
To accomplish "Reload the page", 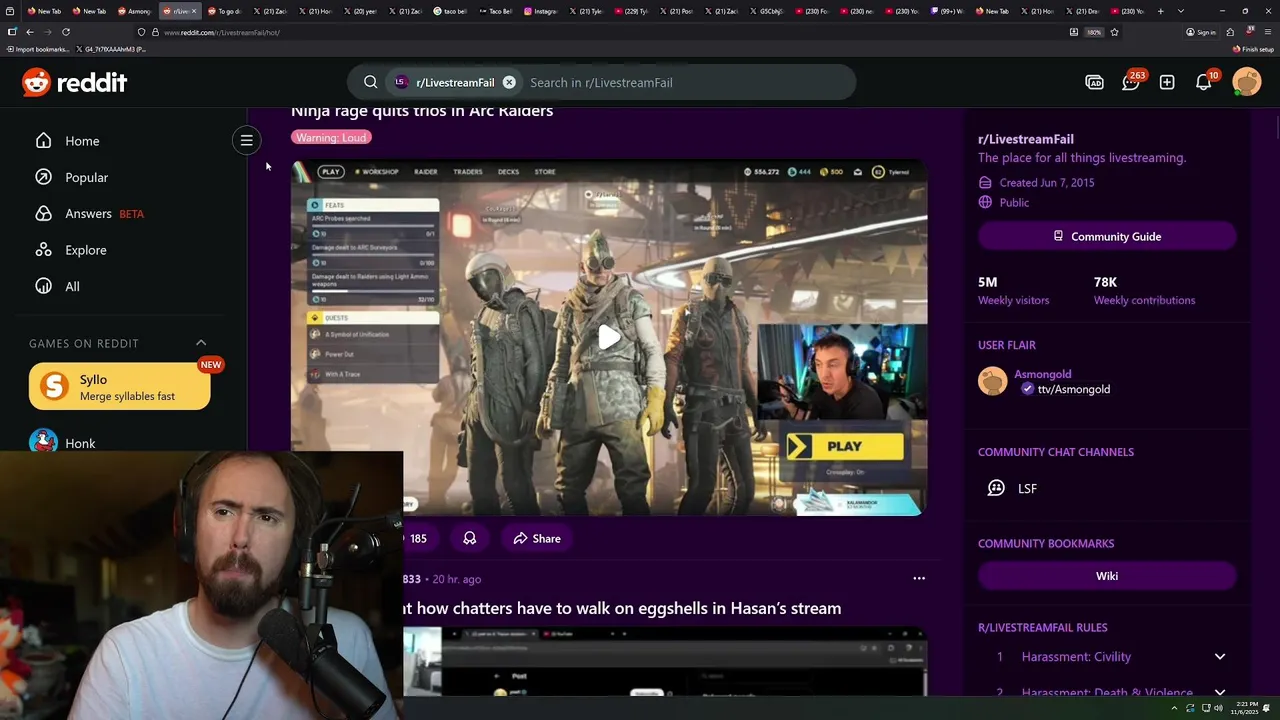I will [66, 32].
